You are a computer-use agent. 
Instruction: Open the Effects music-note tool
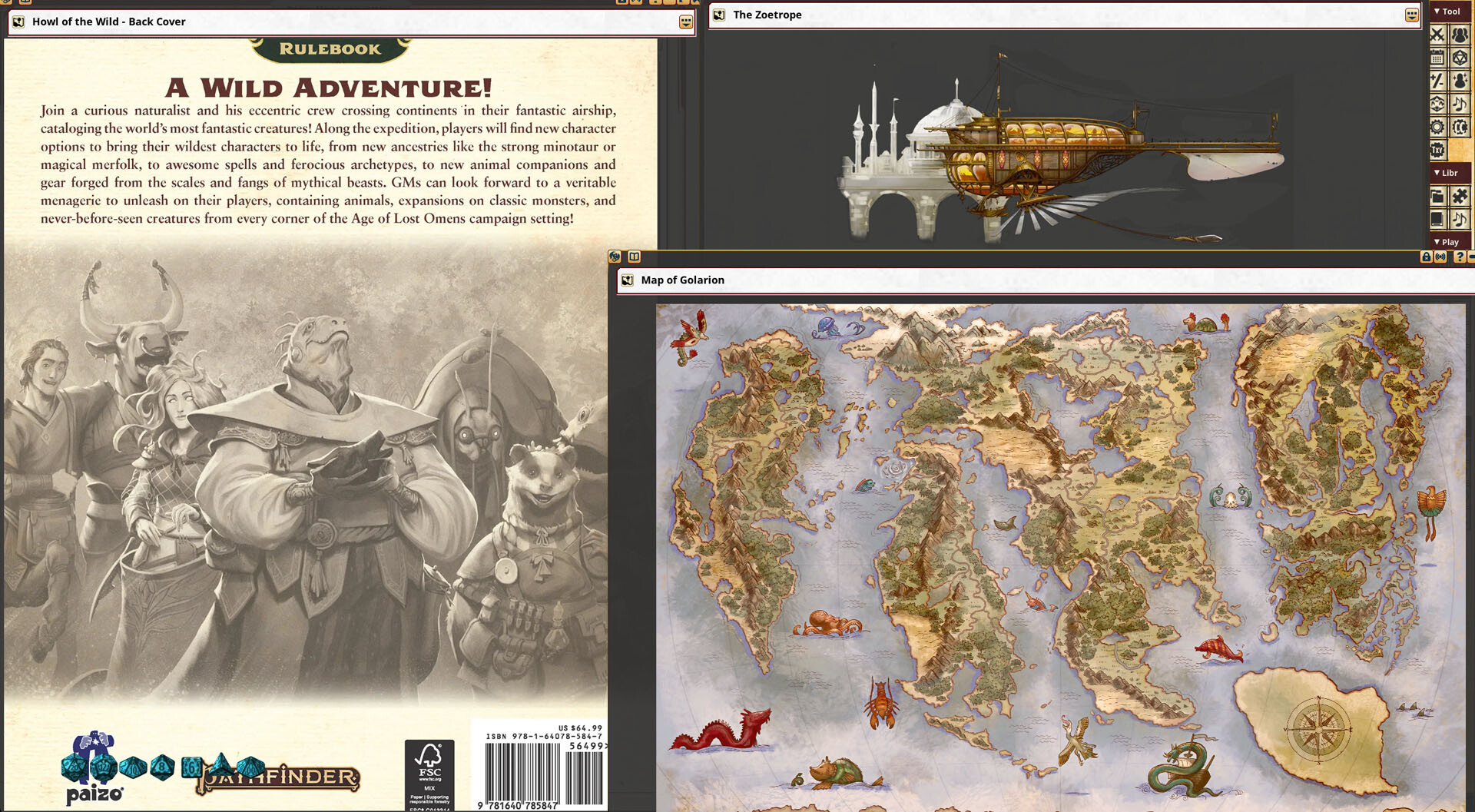[x=1461, y=102]
